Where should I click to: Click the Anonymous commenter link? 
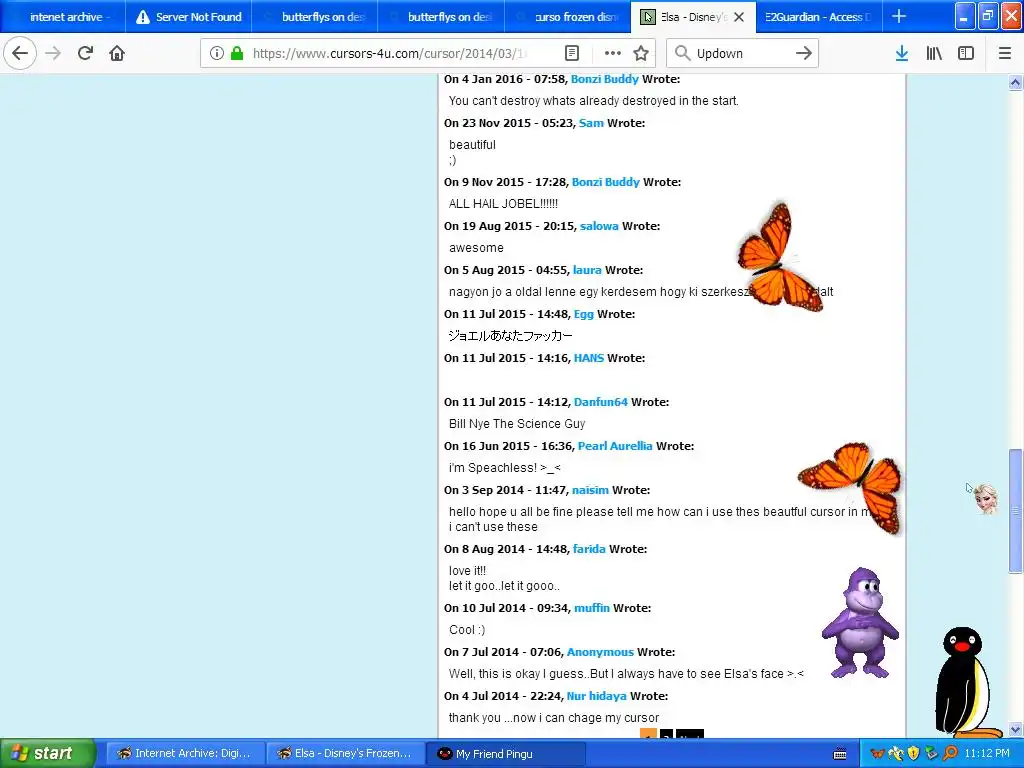tap(600, 652)
